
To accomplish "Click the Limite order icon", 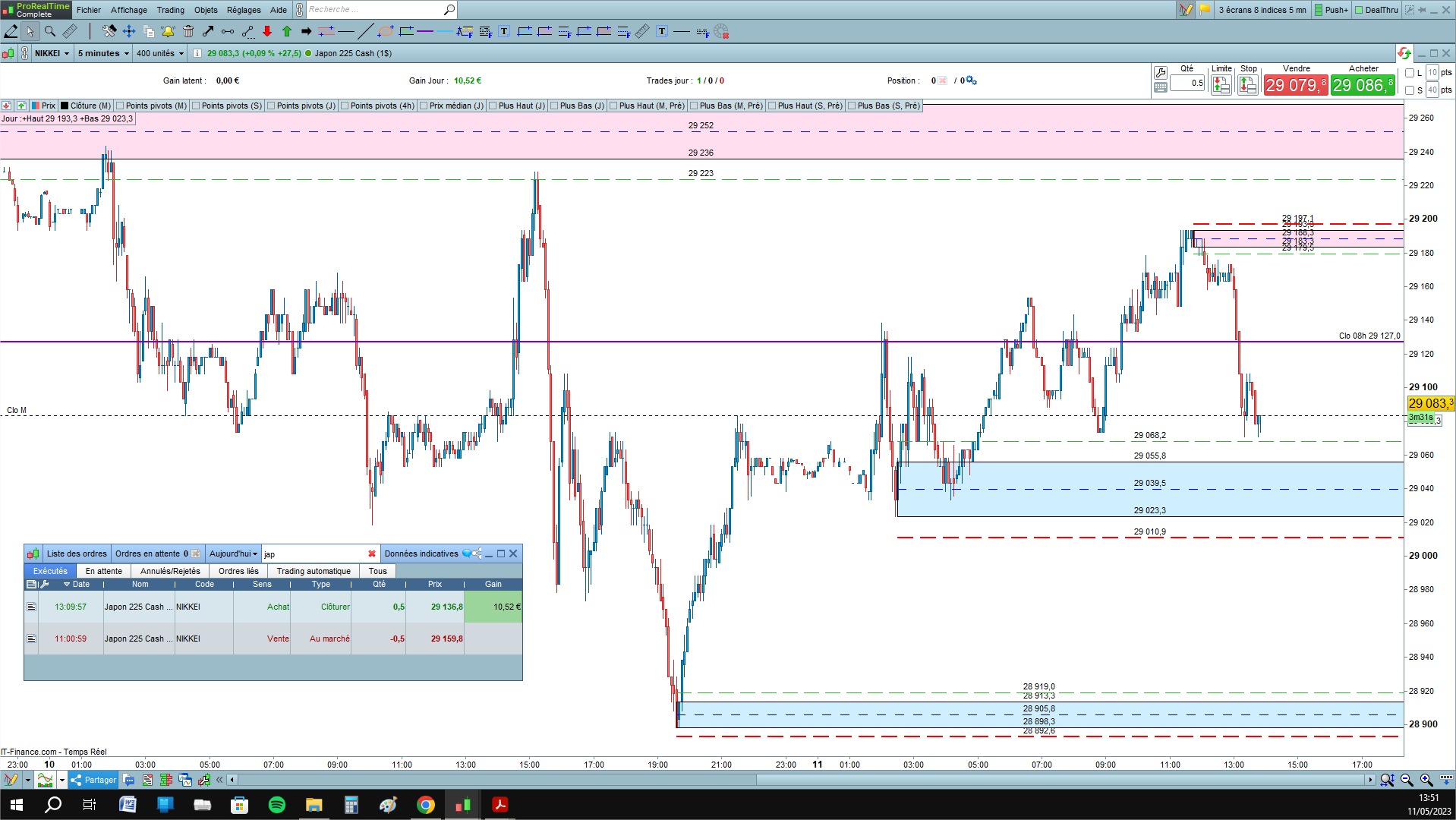I will [x=1221, y=85].
